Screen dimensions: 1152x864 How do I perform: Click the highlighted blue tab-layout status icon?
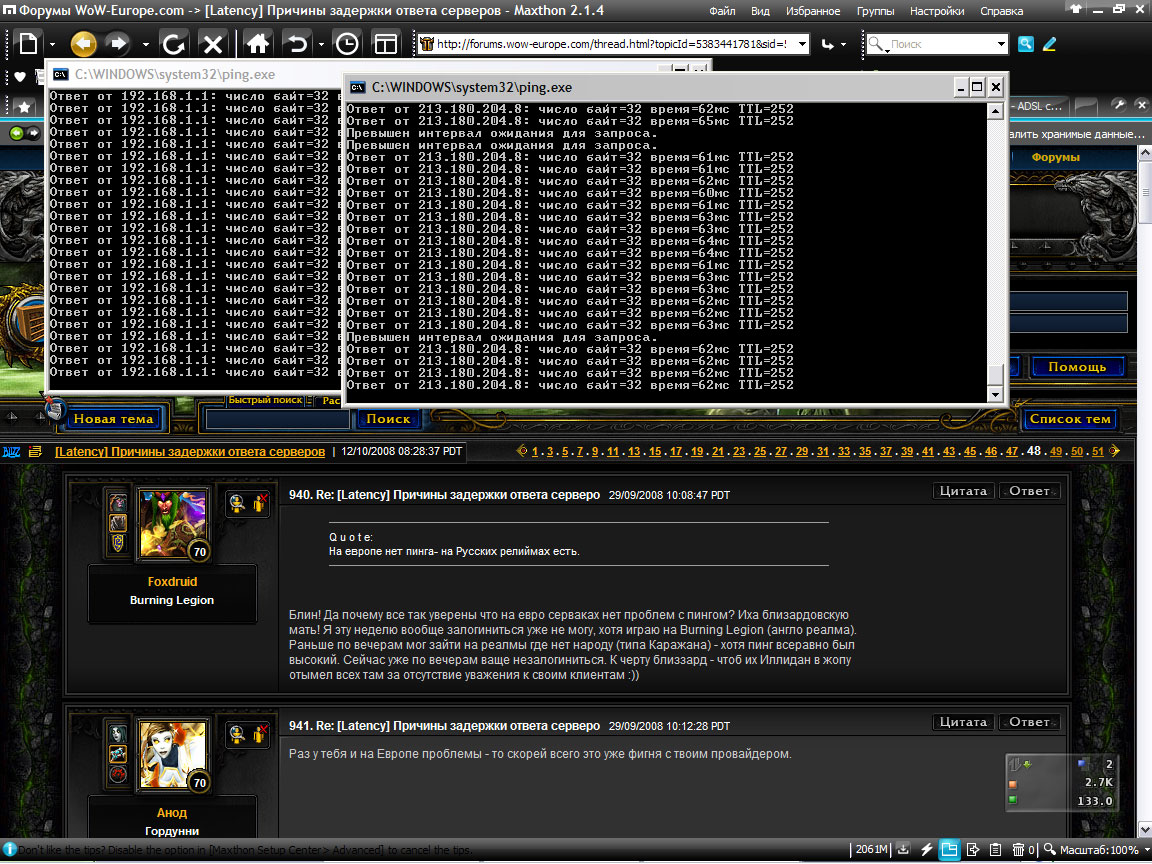[x=949, y=849]
